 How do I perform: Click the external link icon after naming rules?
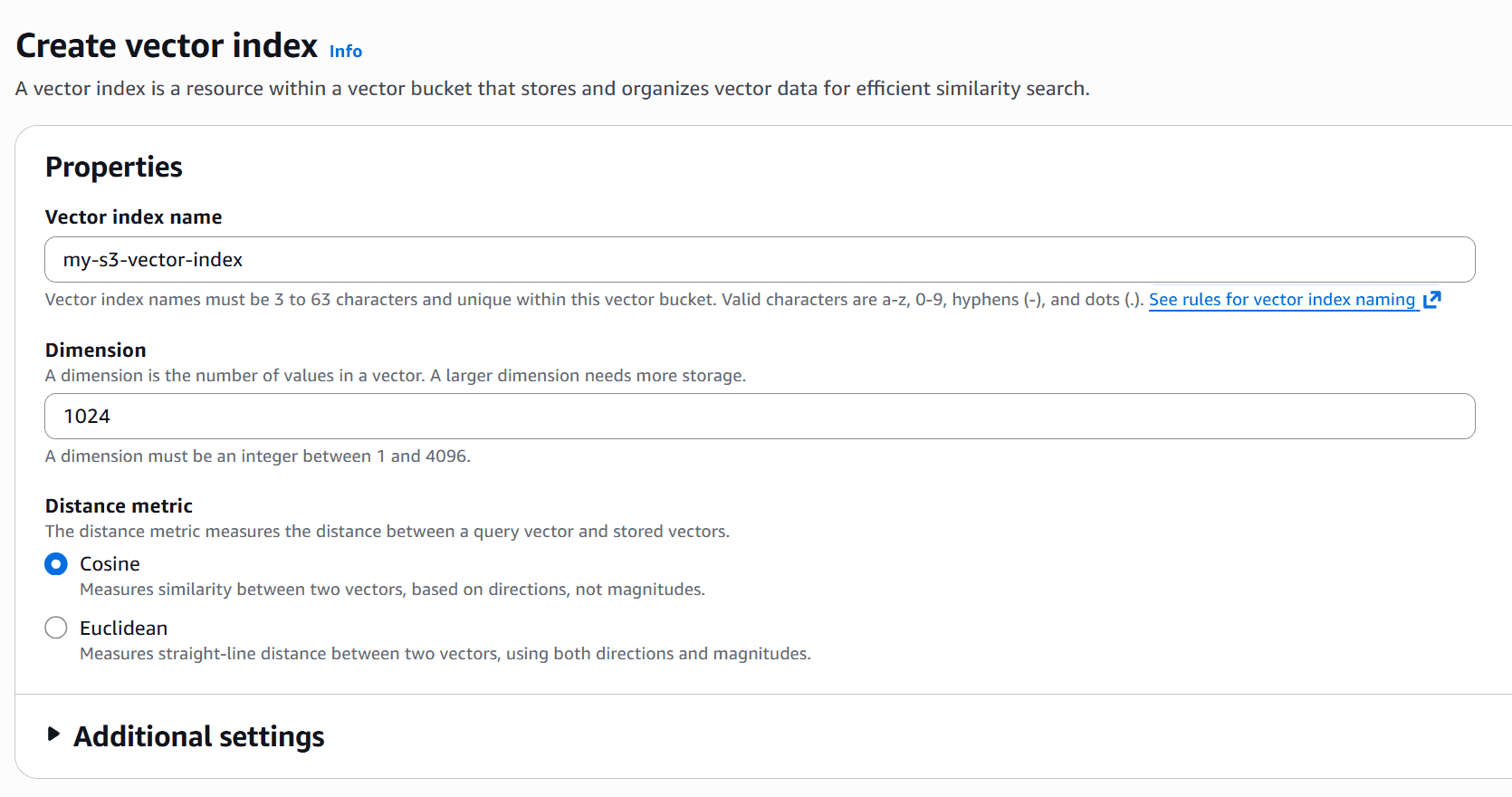1431,300
